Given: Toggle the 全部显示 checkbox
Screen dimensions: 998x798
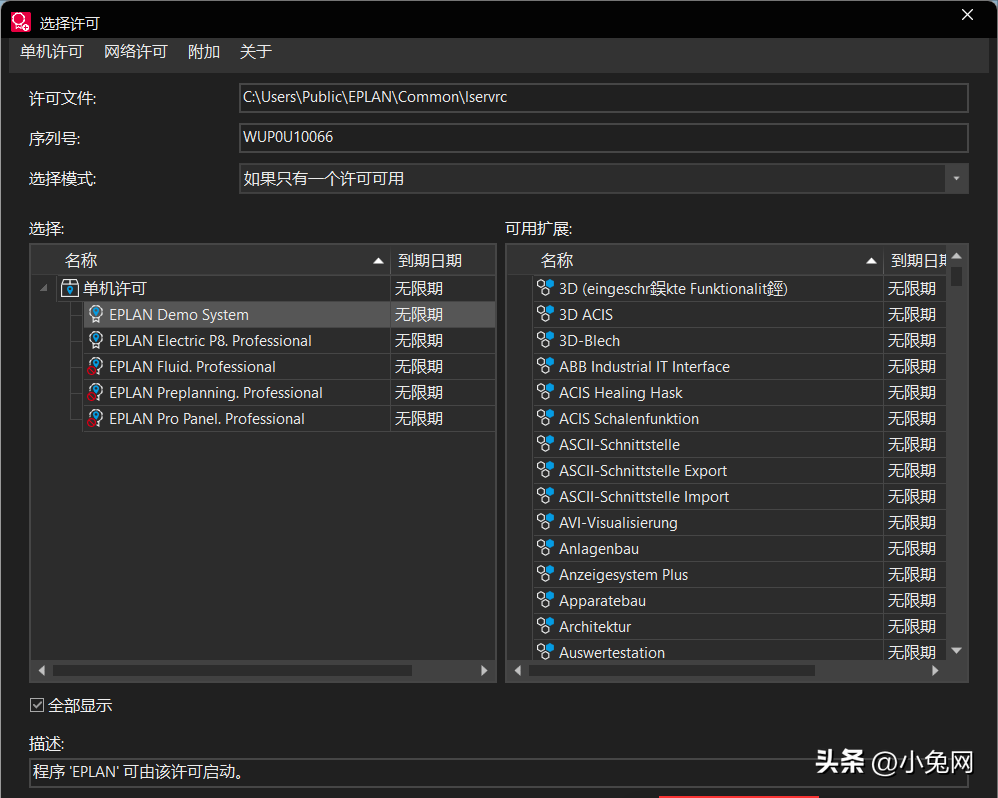Looking at the screenshot, I should click(x=38, y=705).
